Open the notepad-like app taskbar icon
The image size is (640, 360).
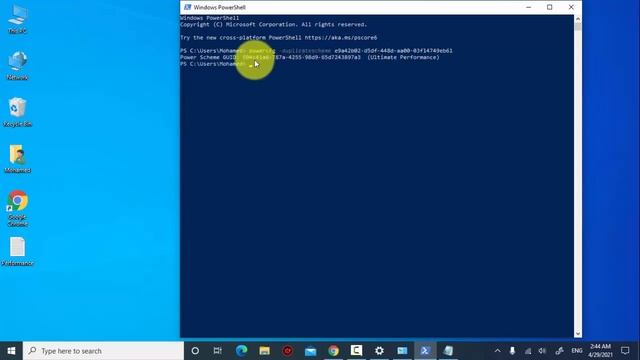point(448,351)
